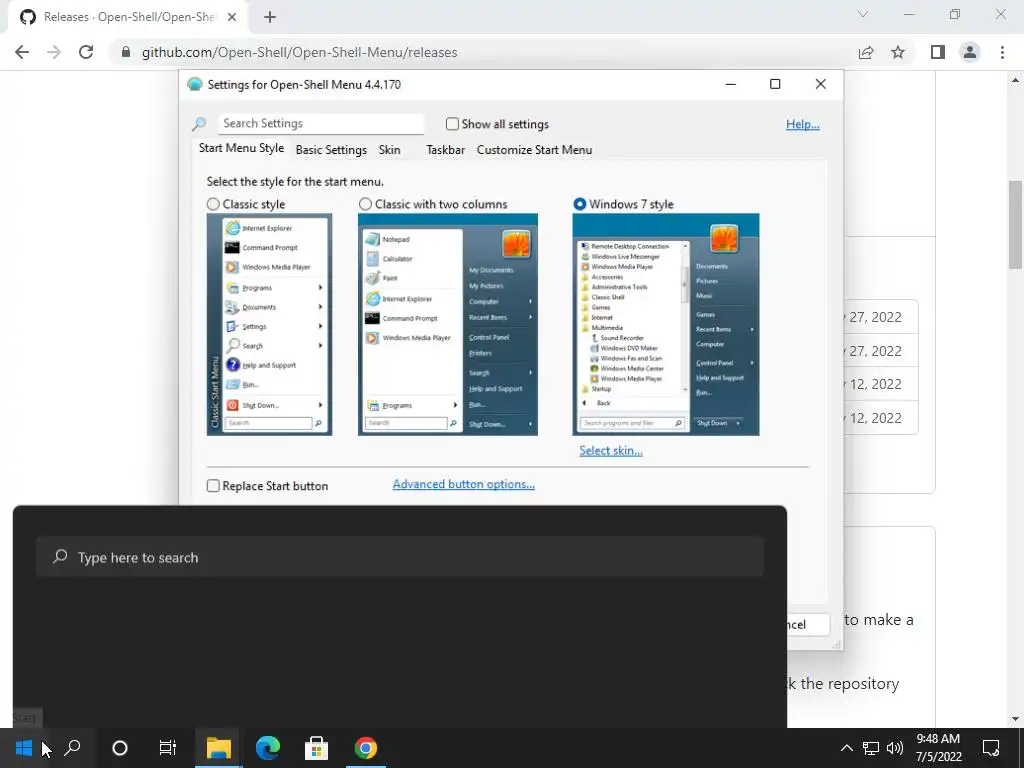Open network status tray icon
1024x768 pixels.
tap(871, 748)
